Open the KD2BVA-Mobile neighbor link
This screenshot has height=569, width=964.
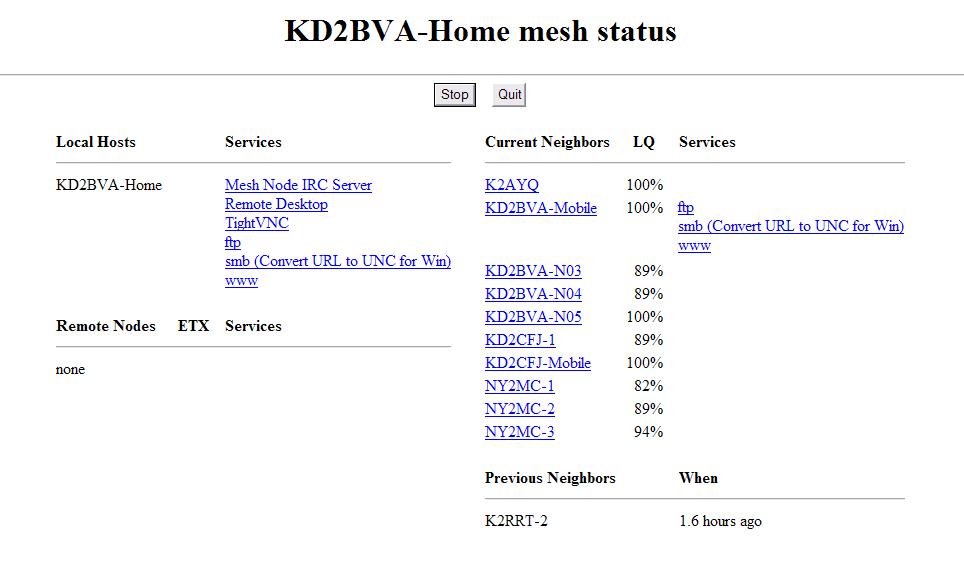[540, 208]
